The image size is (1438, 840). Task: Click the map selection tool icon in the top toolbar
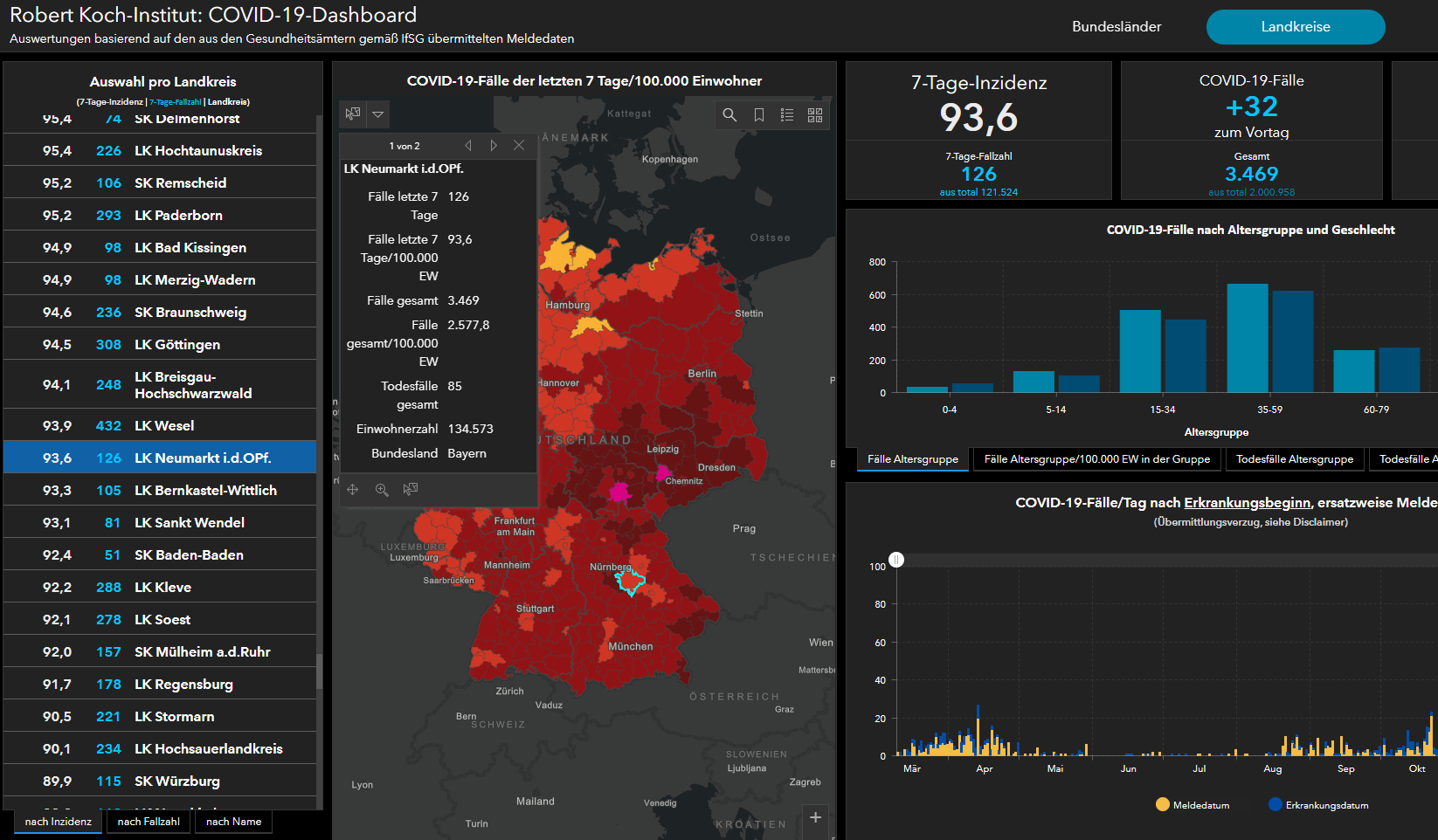[353, 114]
